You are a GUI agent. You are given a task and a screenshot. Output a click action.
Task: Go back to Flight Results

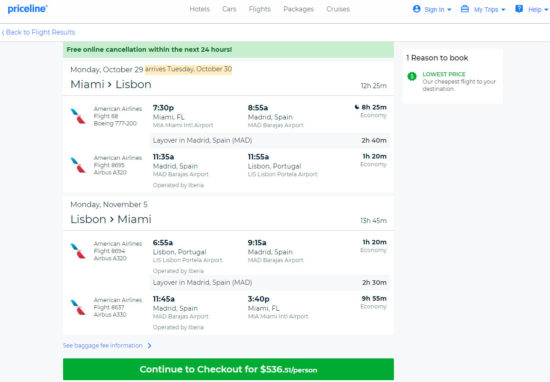point(39,32)
